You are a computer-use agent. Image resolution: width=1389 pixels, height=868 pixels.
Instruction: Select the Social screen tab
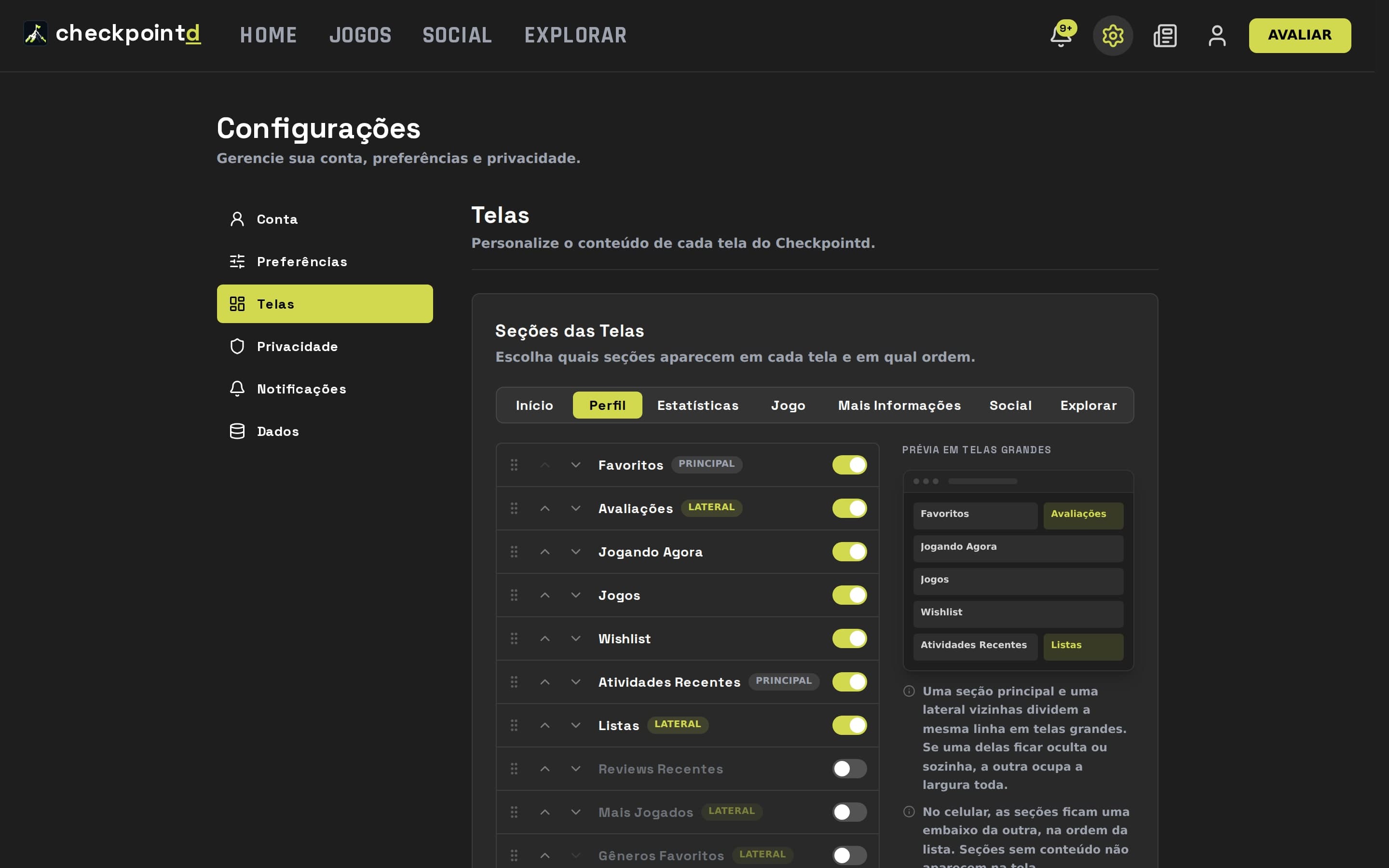[x=1010, y=405]
